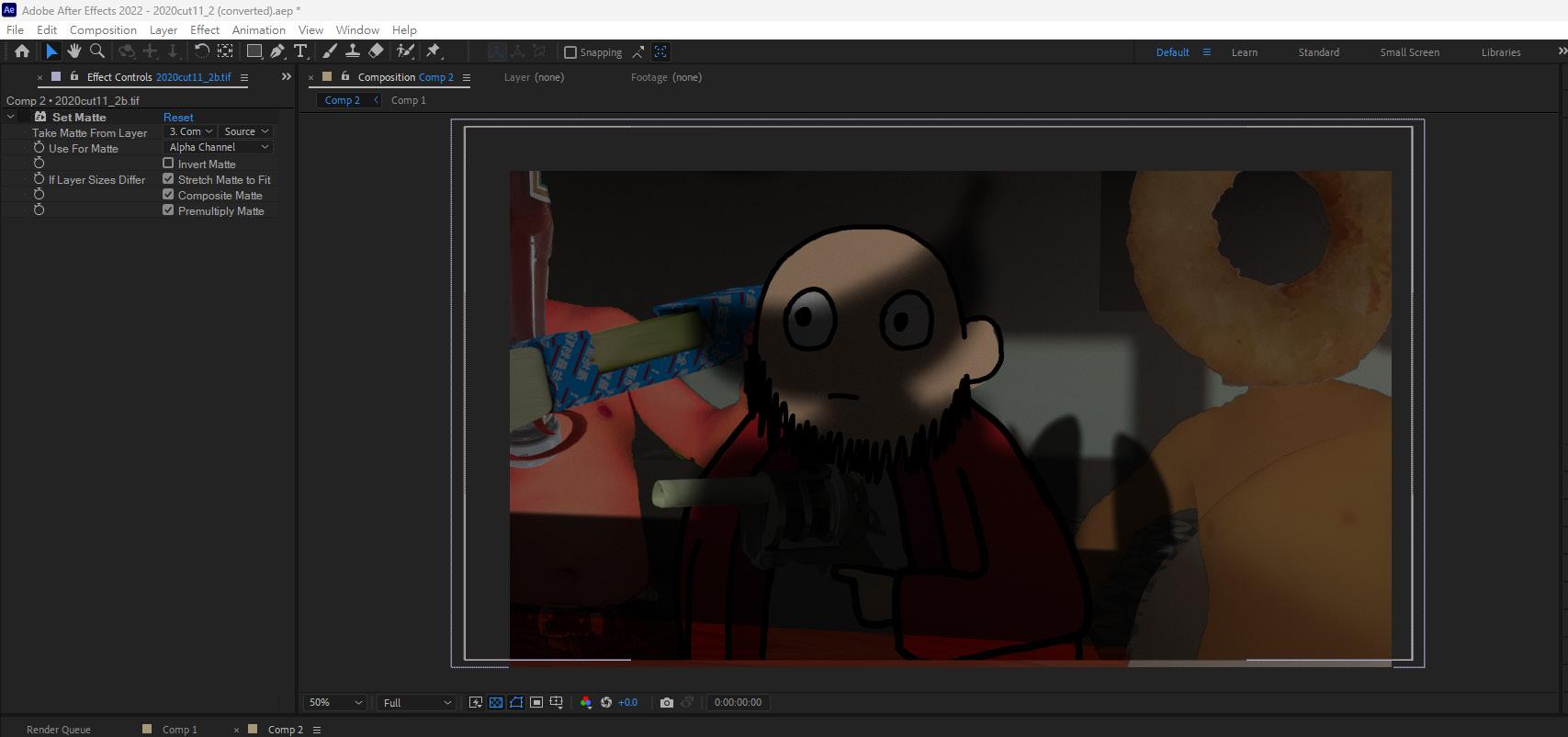This screenshot has width=1568, height=737.
Task: Open the Alpha Channel dropdown
Action: [219, 147]
